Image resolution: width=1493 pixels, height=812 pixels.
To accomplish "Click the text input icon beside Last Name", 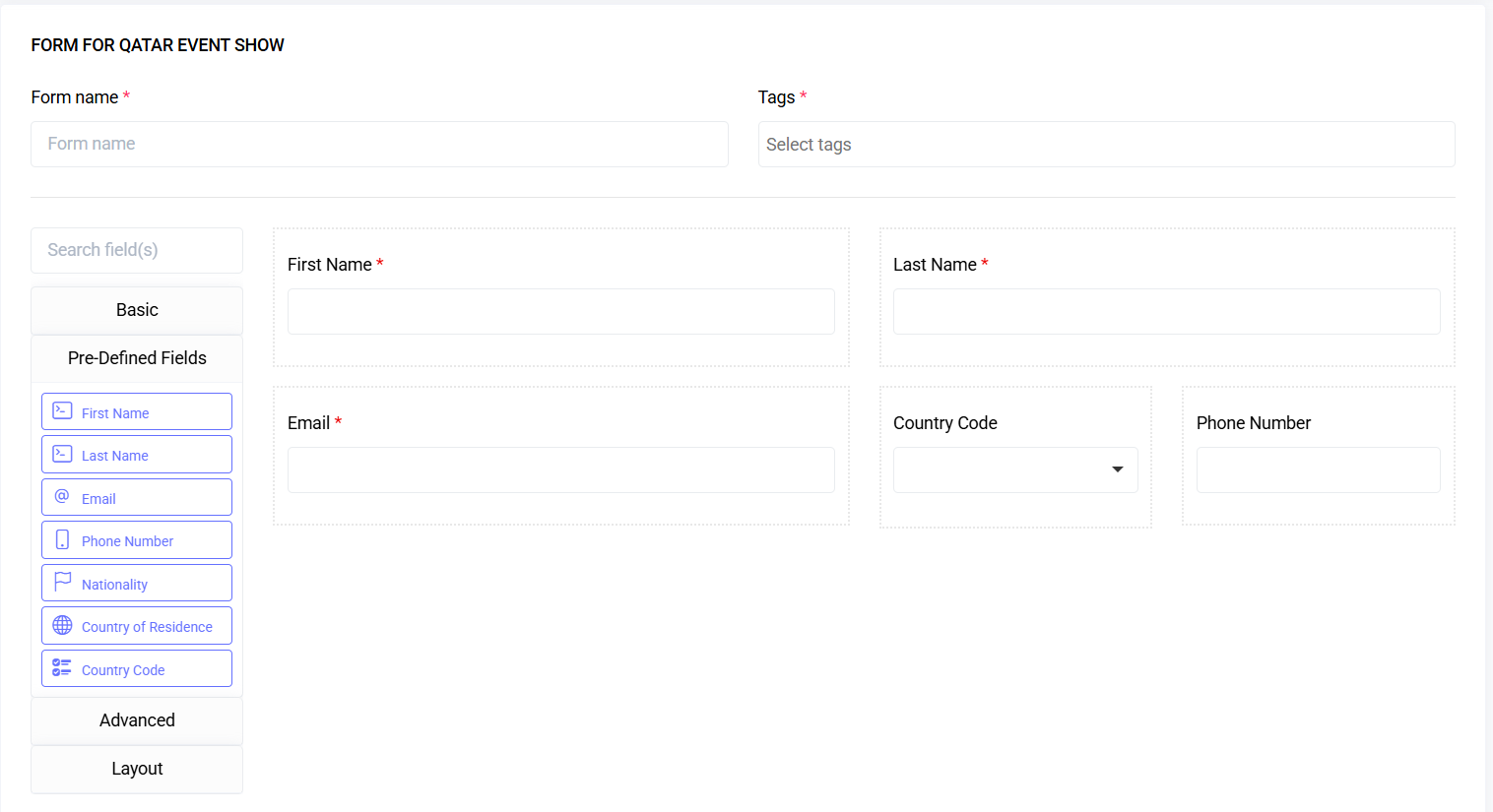I will pos(64,454).
